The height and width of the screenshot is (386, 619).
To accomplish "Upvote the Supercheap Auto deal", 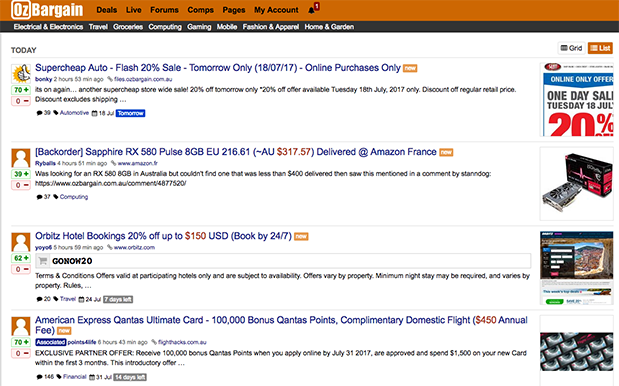I will pyautogui.click(x=21, y=90).
